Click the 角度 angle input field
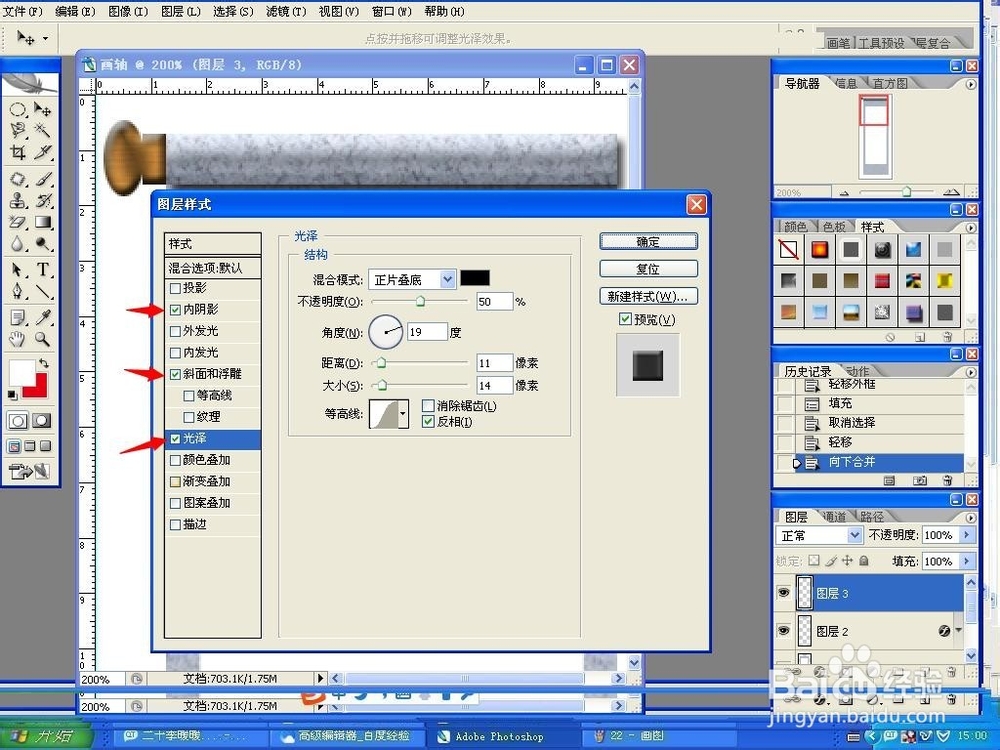1000x750 pixels. [x=427, y=332]
